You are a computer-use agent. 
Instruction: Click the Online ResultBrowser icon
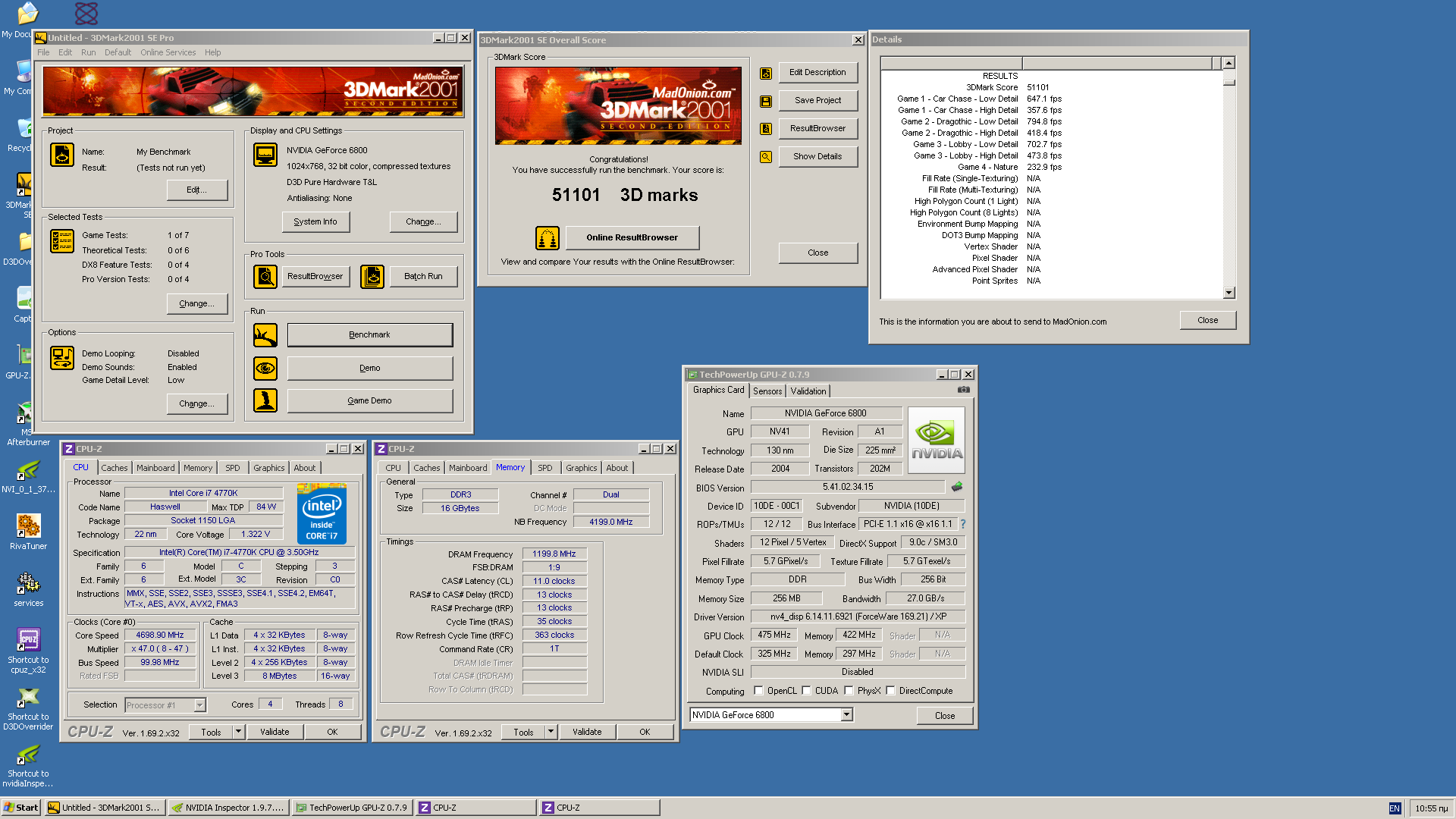pyautogui.click(x=548, y=238)
